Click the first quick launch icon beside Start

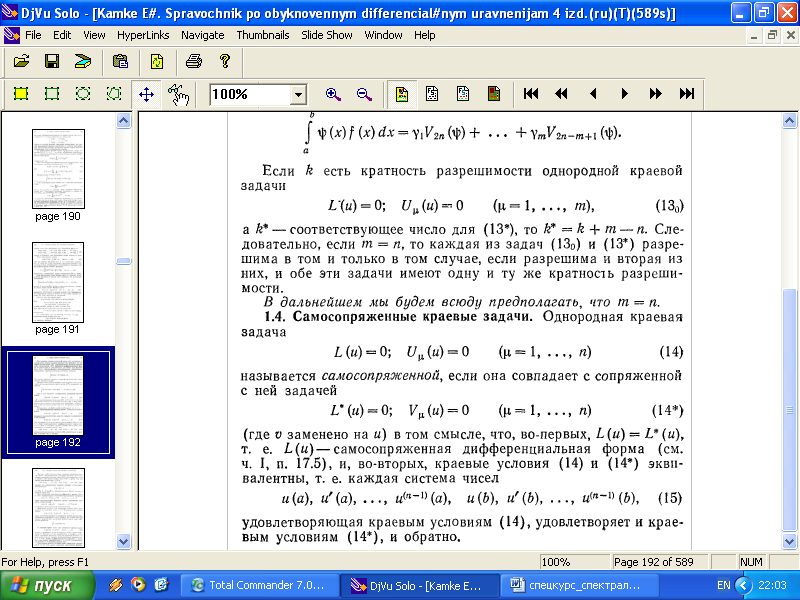click(x=115, y=585)
